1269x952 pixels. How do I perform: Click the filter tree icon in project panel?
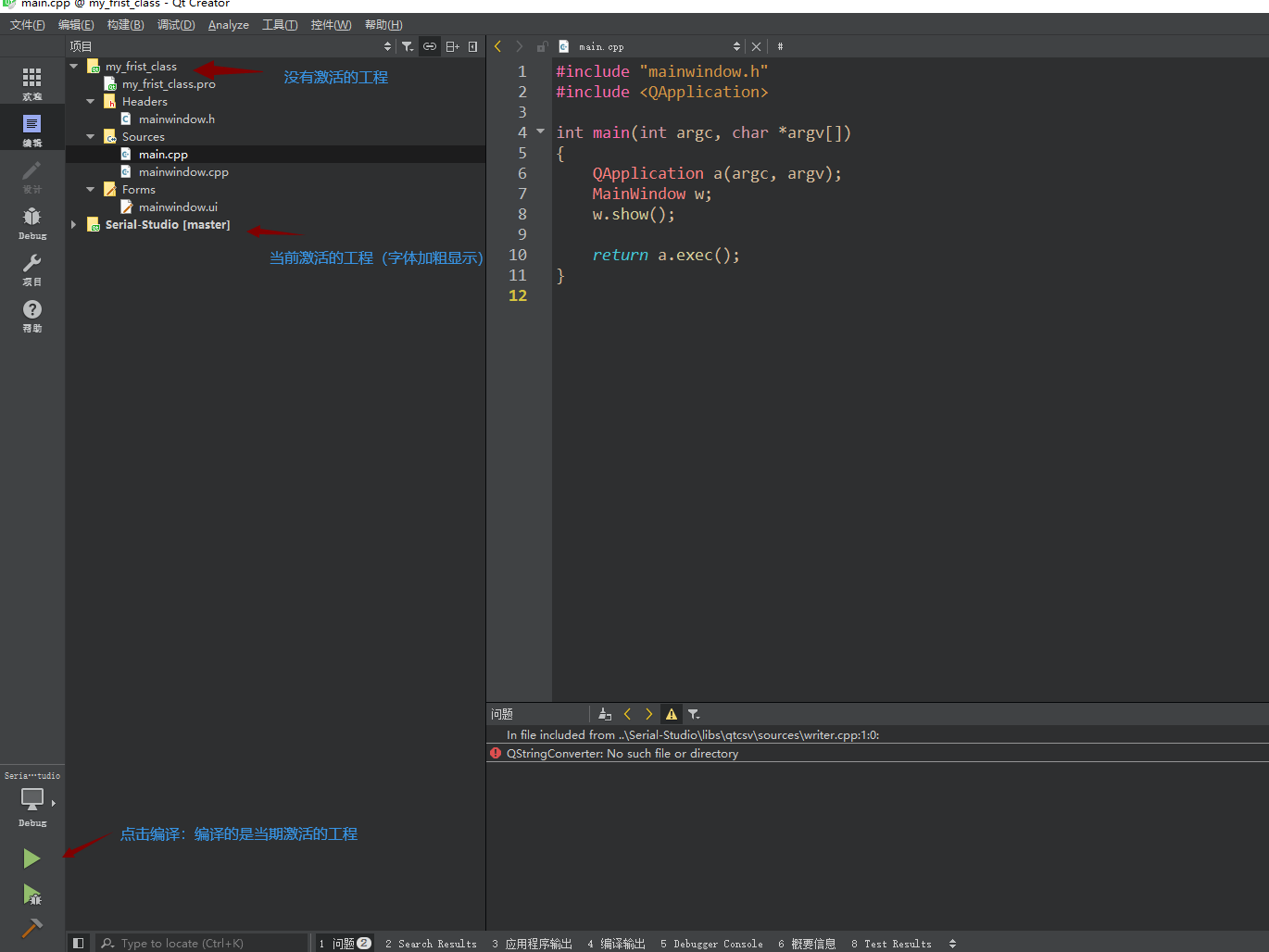point(408,46)
